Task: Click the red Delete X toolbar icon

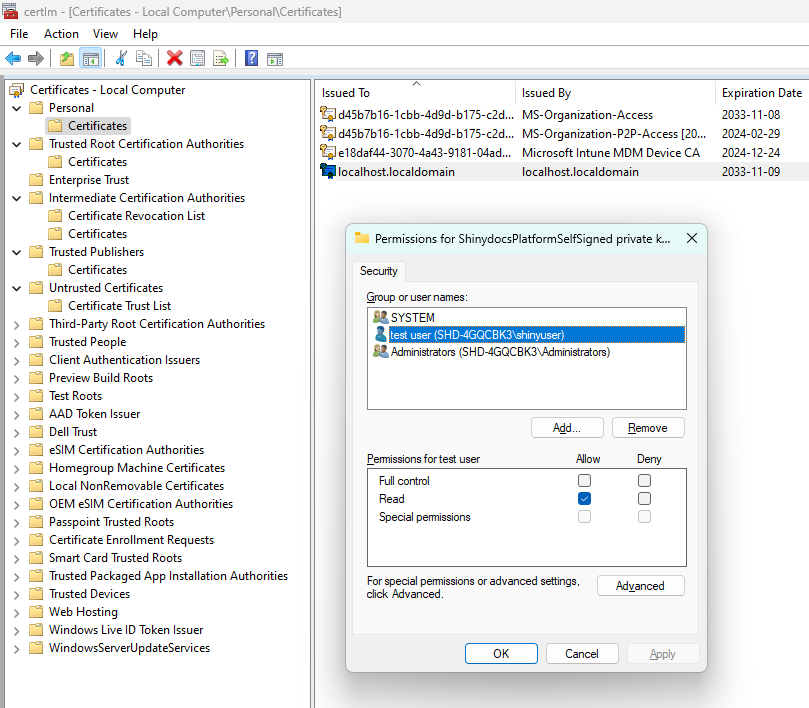Action: tap(174, 58)
